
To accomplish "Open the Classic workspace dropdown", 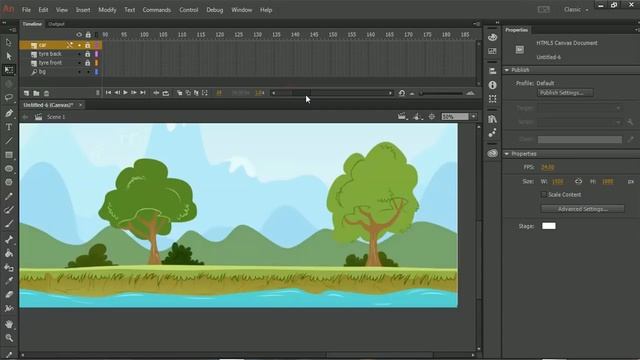I will tap(576, 9).
